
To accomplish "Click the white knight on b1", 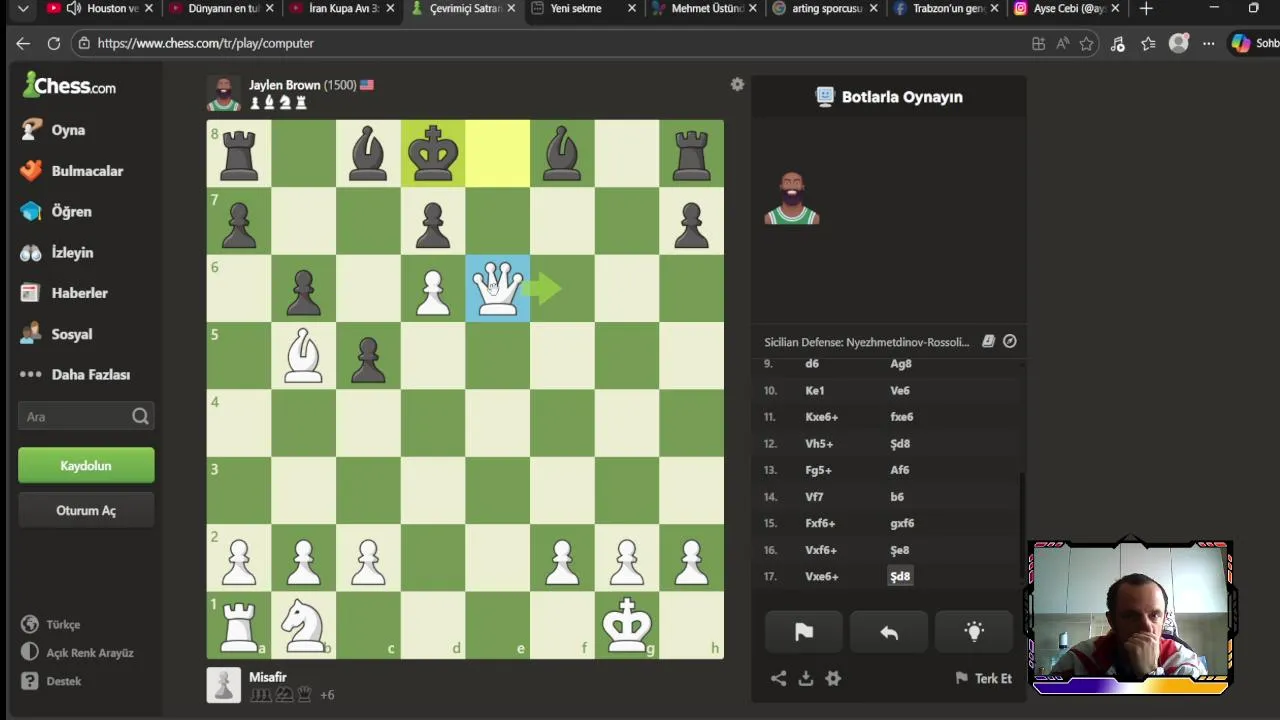I will point(303,625).
